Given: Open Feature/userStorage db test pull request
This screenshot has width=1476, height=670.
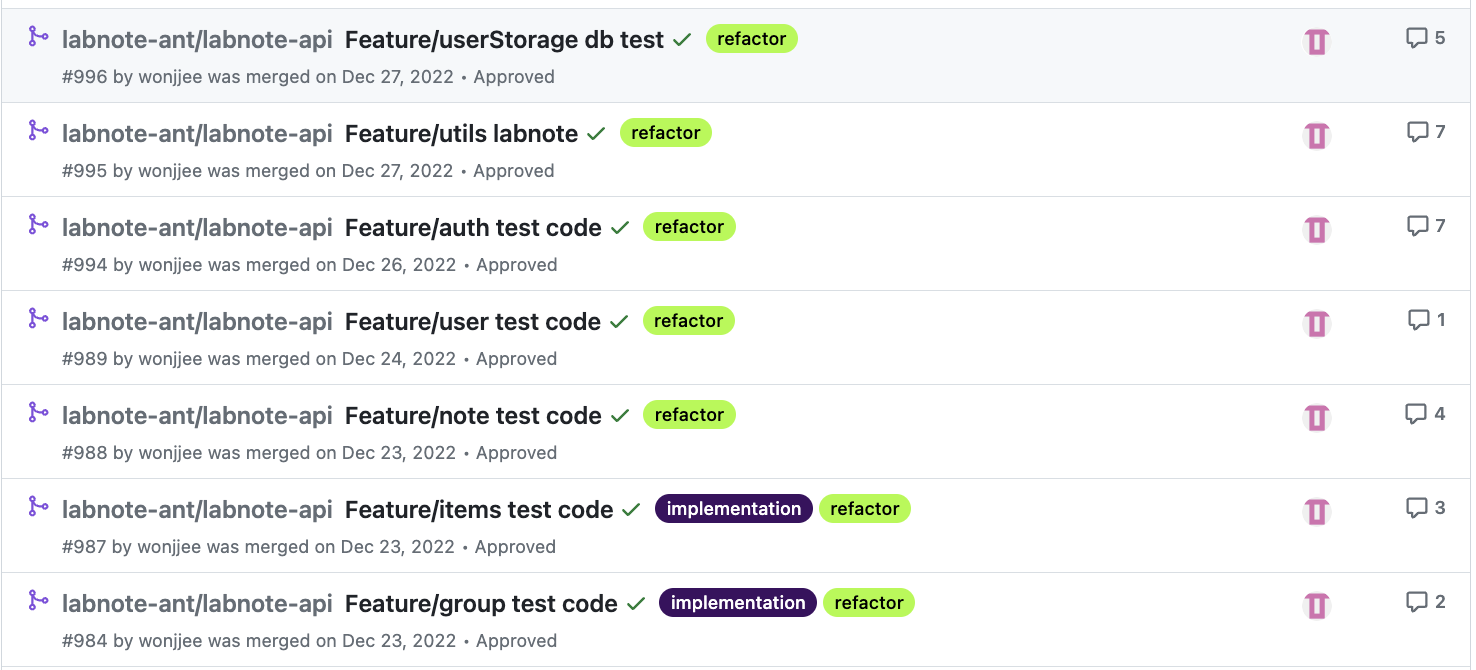Looking at the screenshot, I should coord(504,40).
